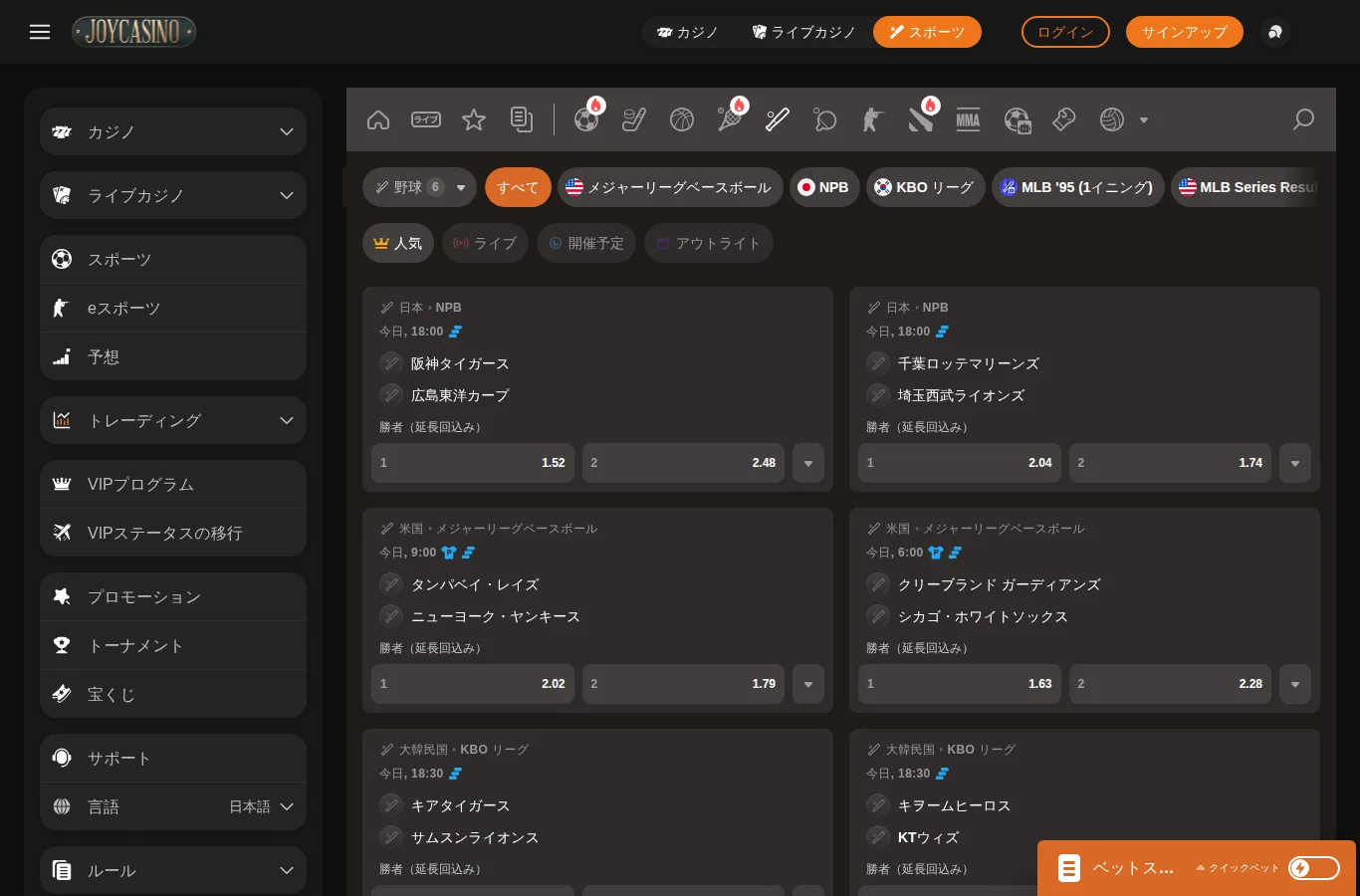This screenshot has width=1360, height=896.
Task: Select the table tennis icon
Action: [x=825, y=120]
